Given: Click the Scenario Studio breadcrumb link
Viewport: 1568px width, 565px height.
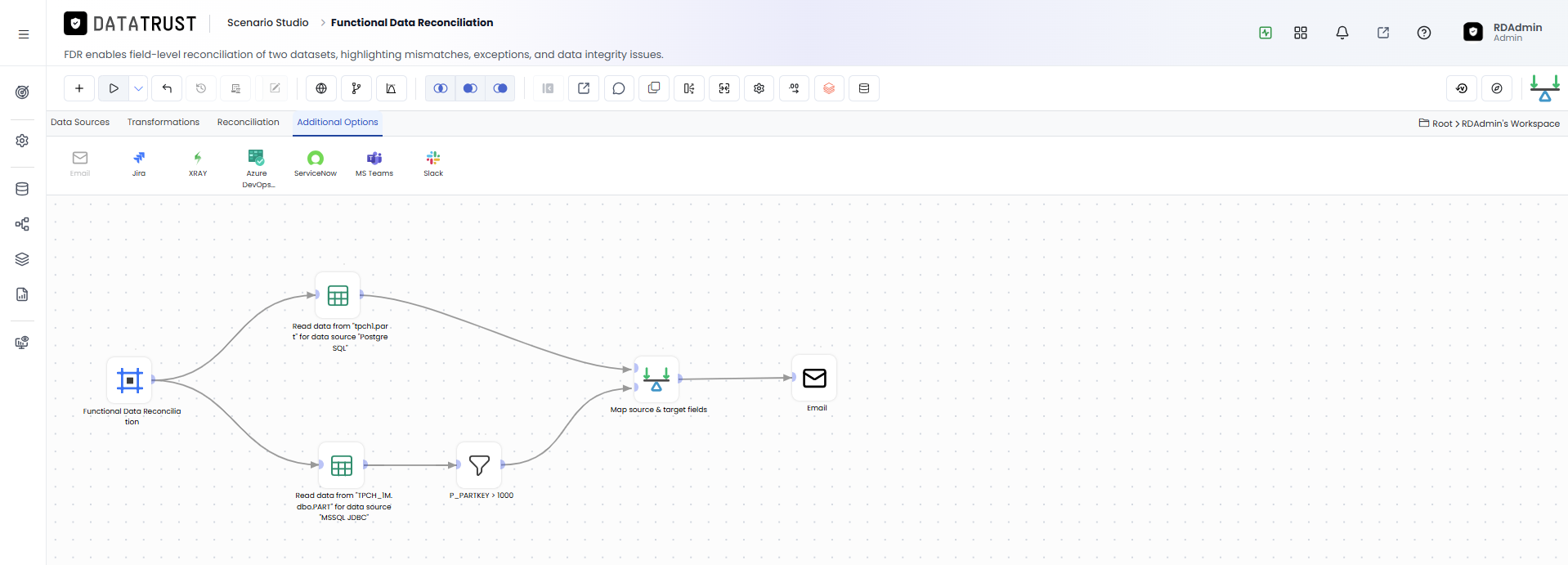Looking at the screenshot, I should (268, 22).
